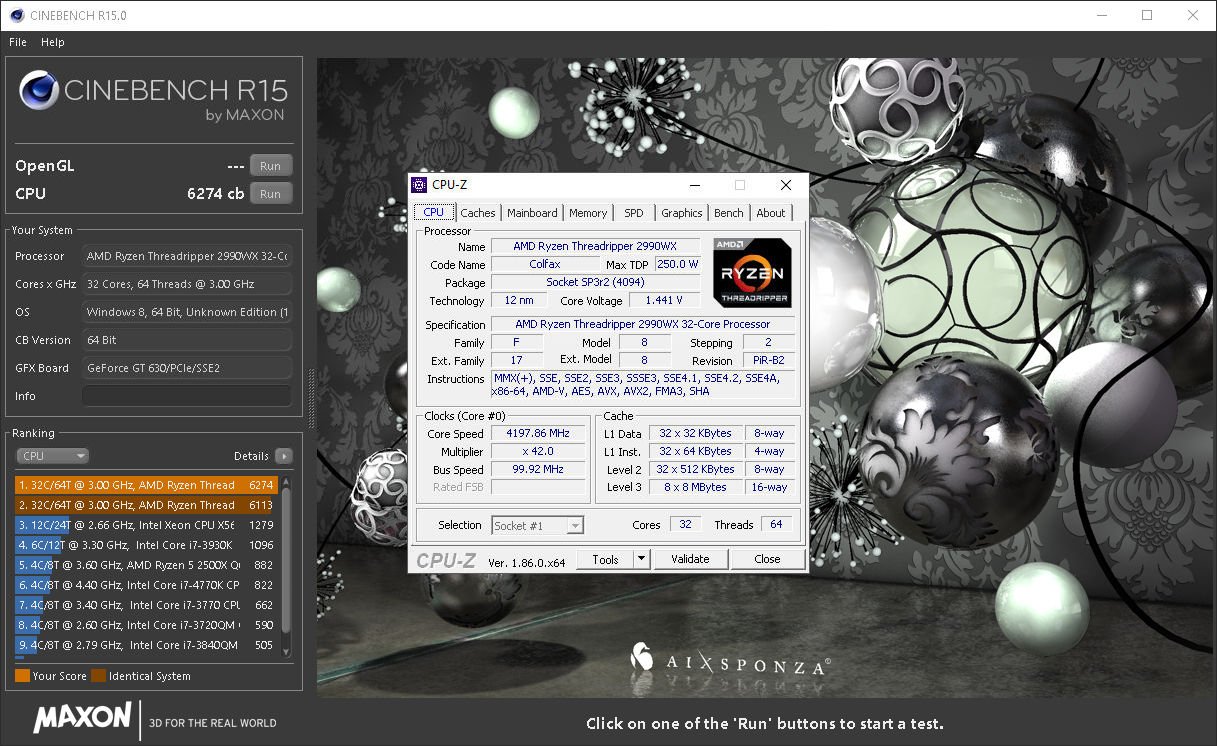Click the MAXON logo in footer
Image resolution: width=1217 pixels, height=746 pixels.
[82, 717]
